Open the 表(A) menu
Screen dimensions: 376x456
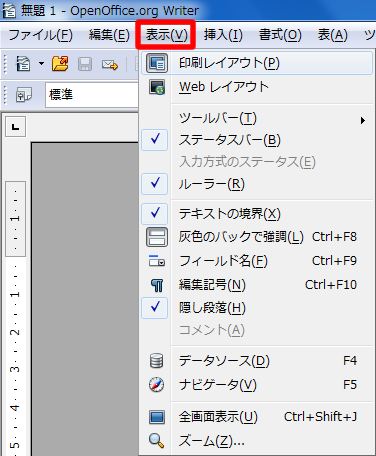click(332, 35)
